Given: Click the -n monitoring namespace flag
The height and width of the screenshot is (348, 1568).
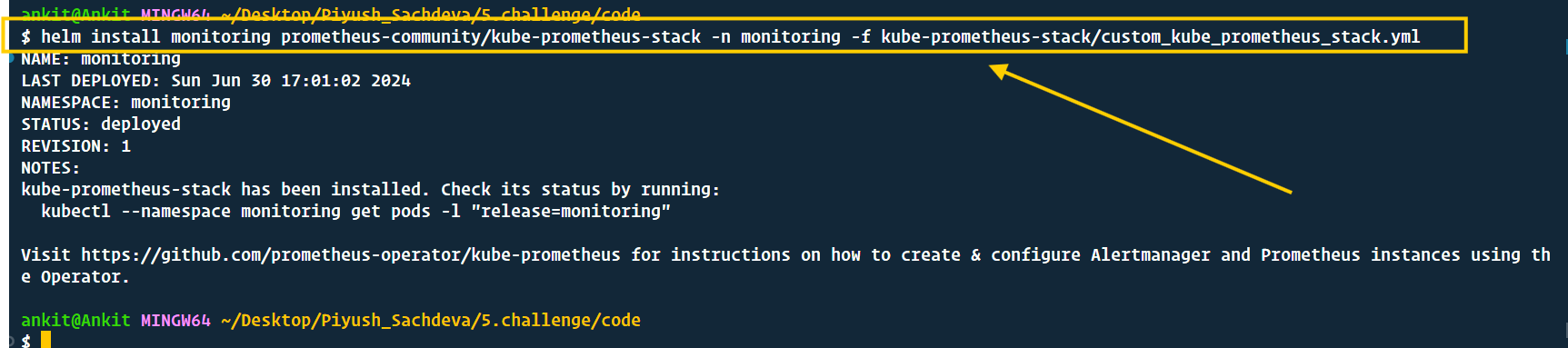Looking at the screenshot, I should point(776,37).
